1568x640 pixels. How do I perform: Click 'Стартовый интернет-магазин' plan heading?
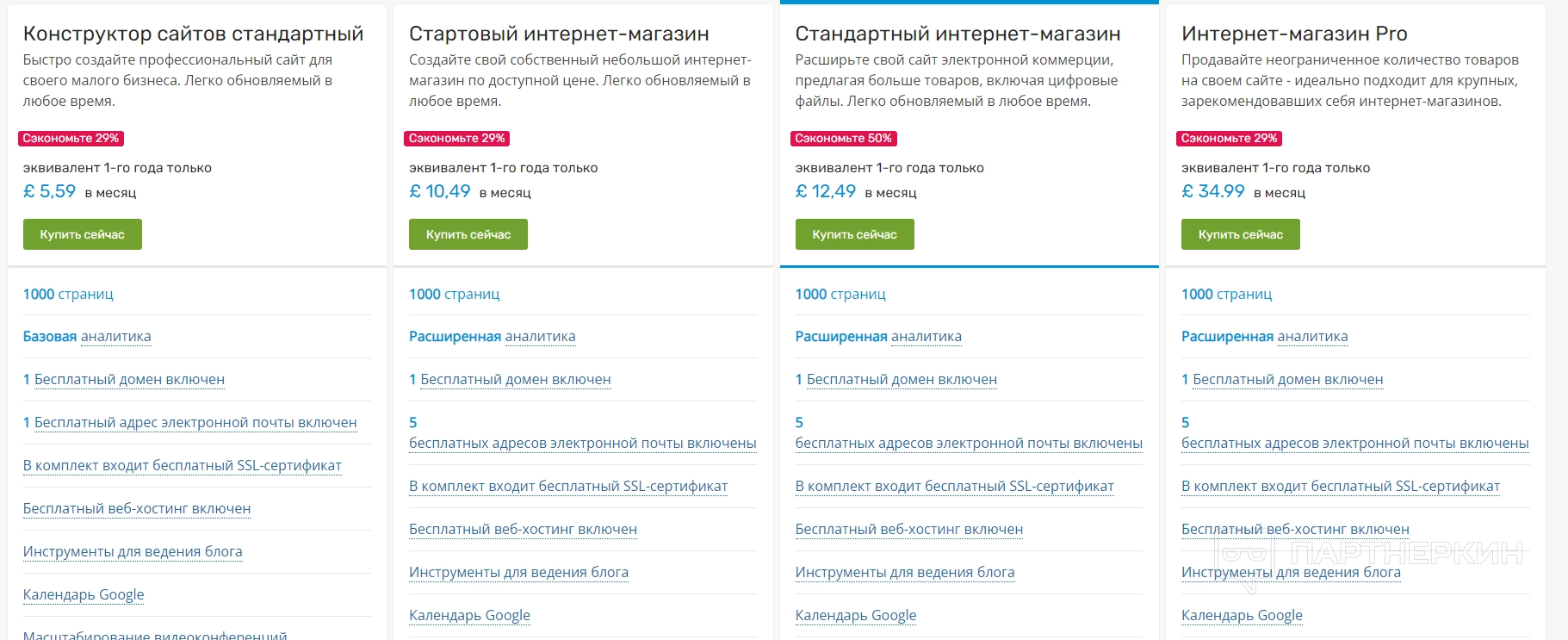click(559, 34)
